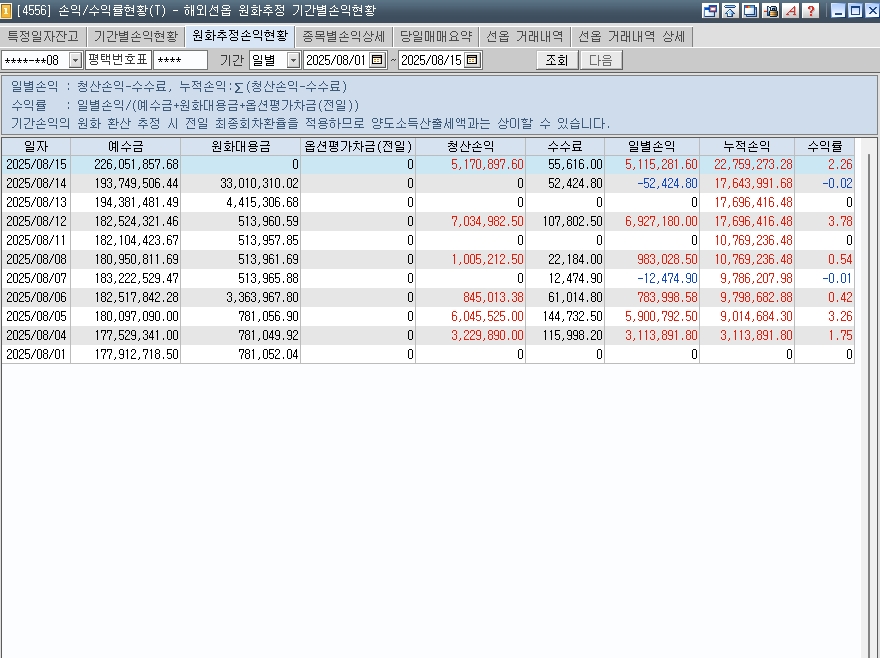Click the liquidation profit 7,034,982.50
The width and height of the screenshot is (880, 658).
(487, 221)
